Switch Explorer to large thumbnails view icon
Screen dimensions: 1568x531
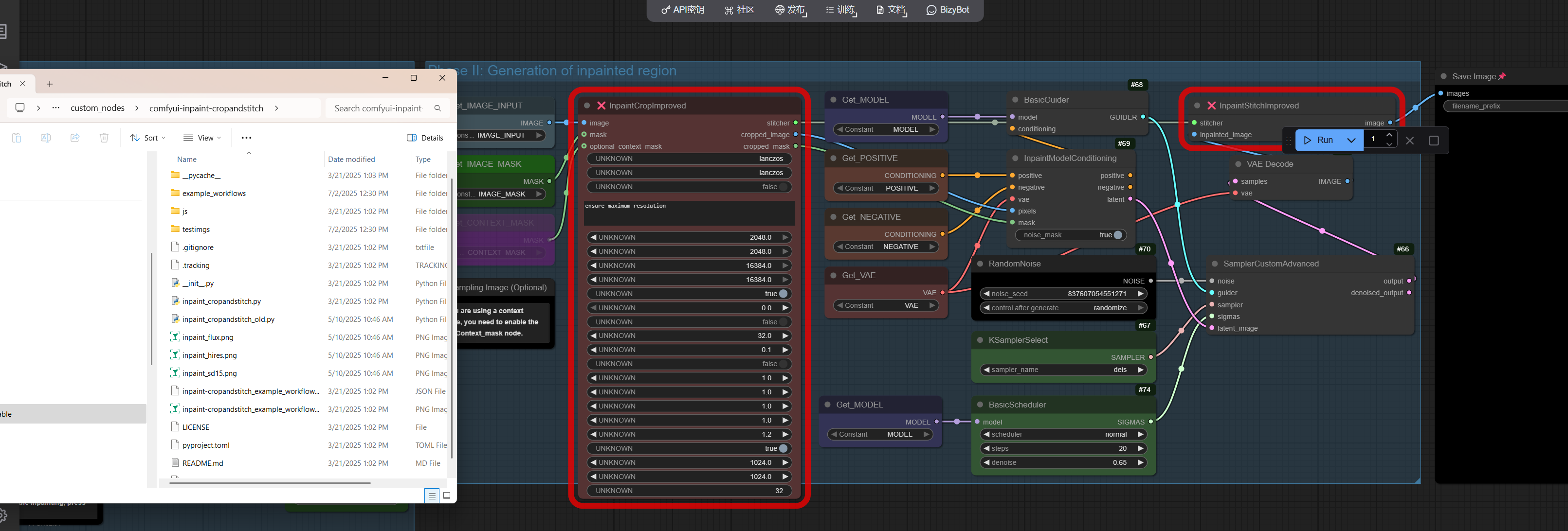[447, 496]
